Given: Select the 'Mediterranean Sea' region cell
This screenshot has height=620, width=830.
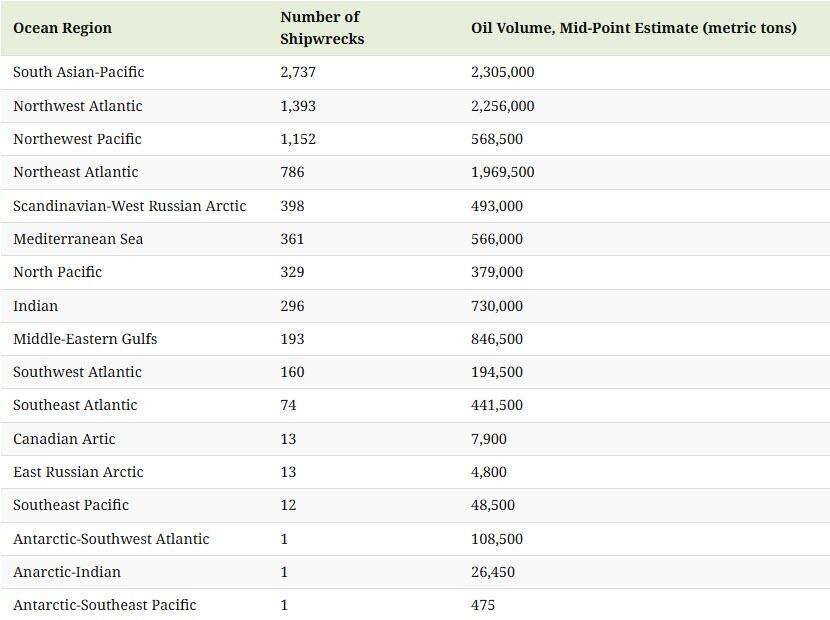Looking at the screenshot, I should (78, 239).
